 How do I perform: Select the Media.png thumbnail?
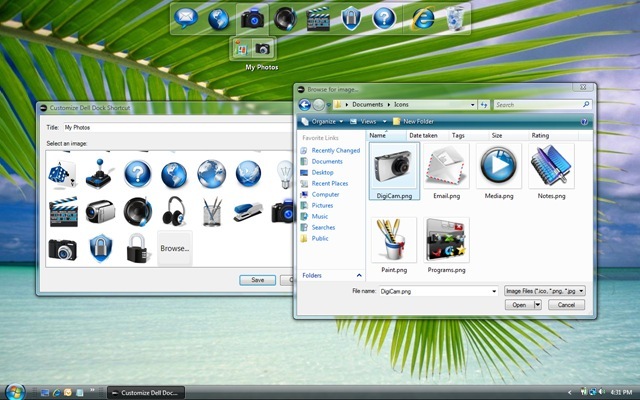498,171
